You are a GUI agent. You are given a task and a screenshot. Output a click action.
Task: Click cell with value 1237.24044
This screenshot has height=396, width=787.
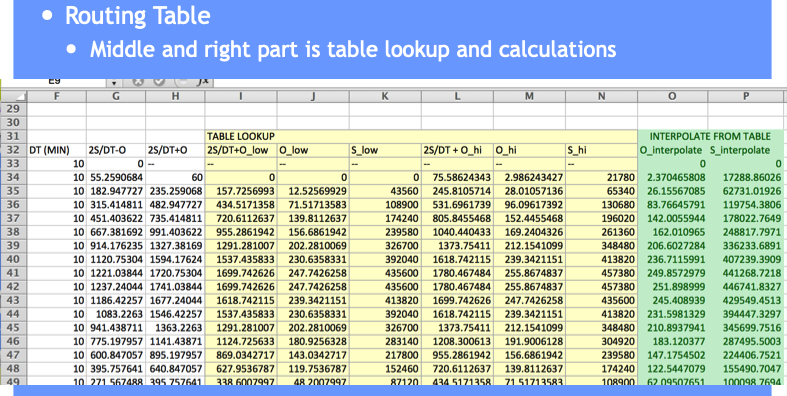tap(116, 287)
